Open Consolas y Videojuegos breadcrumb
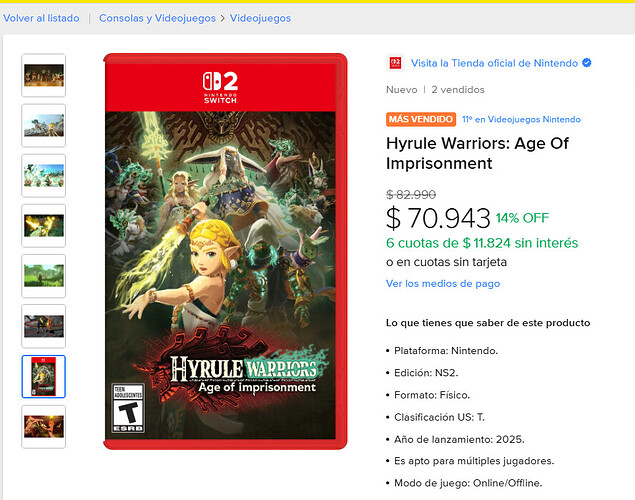Image resolution: width=635 pixels, height=500 pixels. [x=157, y=18]
